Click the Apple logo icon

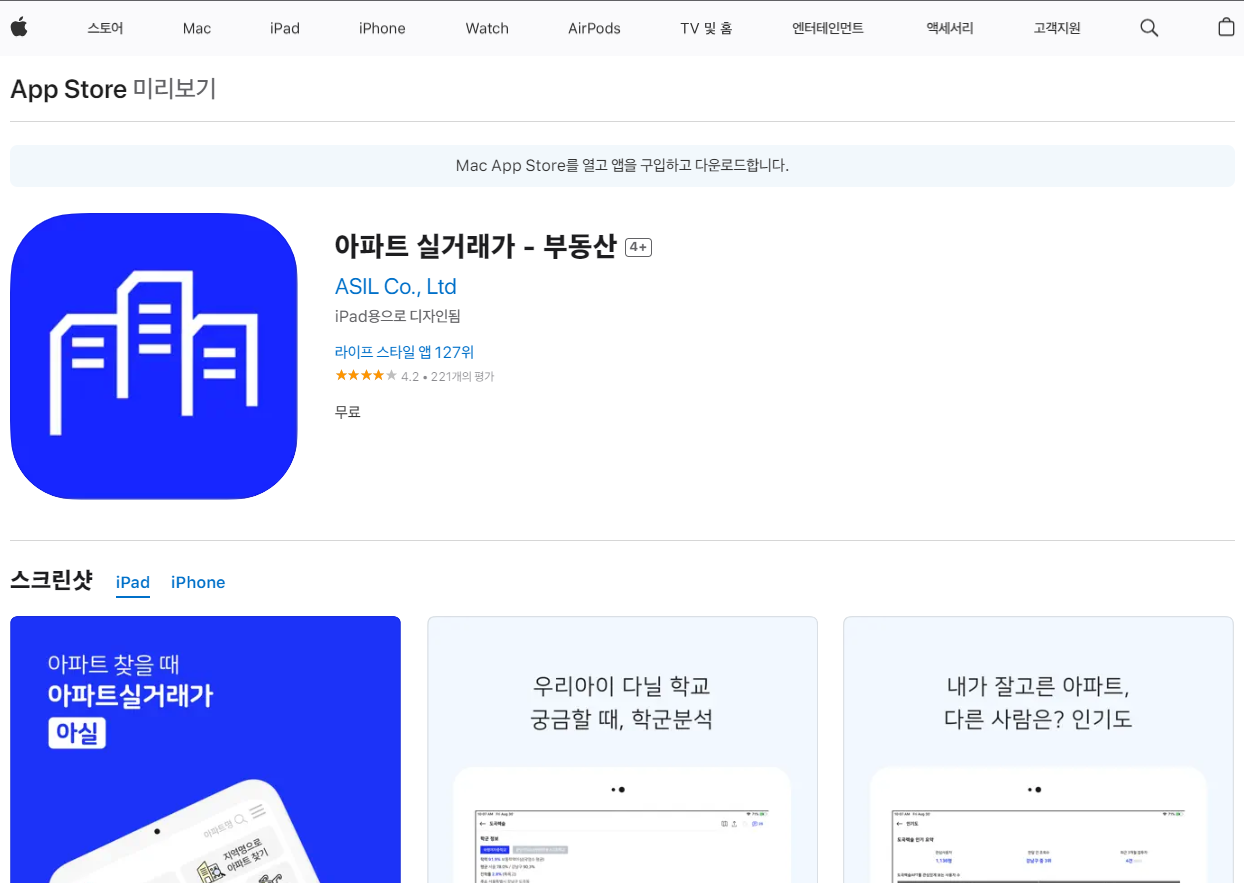click(x=19, y=27)
